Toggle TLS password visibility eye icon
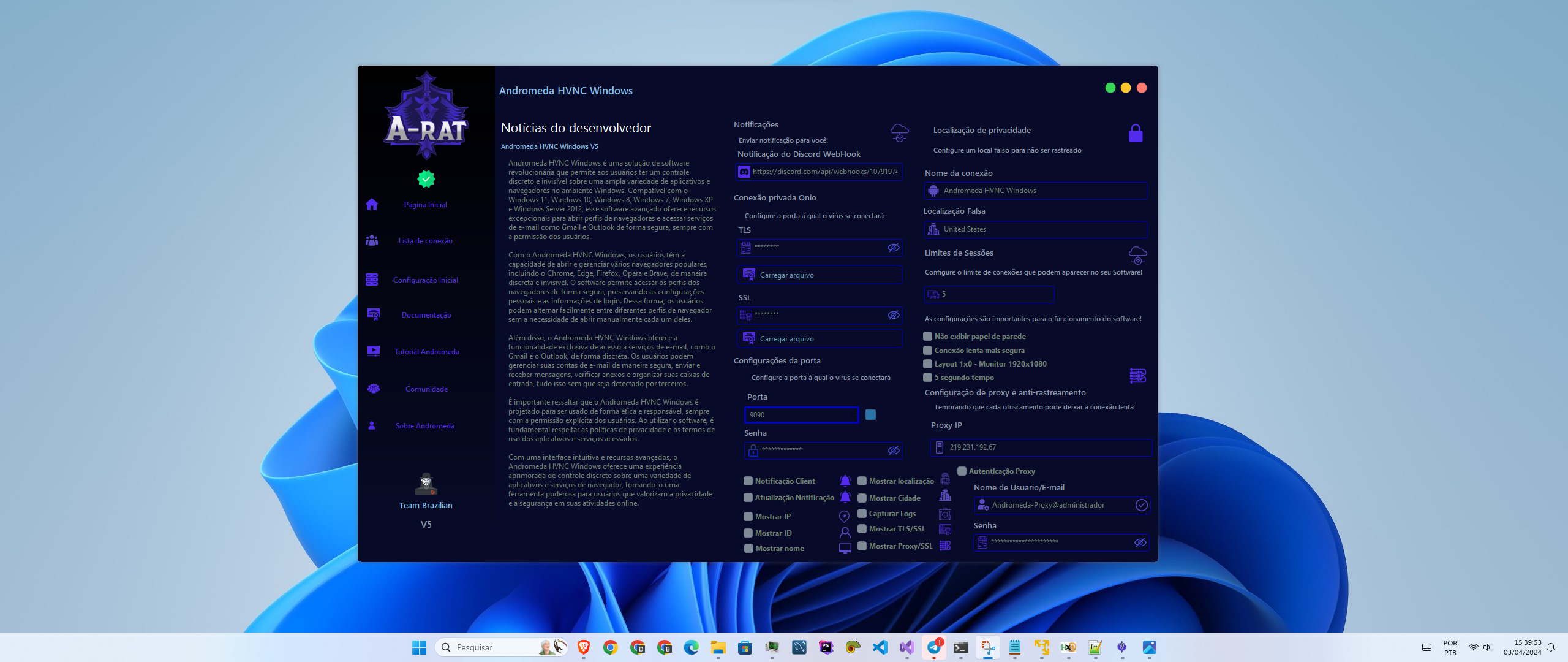Viewport: 1568px width, 662px height. [x=894, y=248]
